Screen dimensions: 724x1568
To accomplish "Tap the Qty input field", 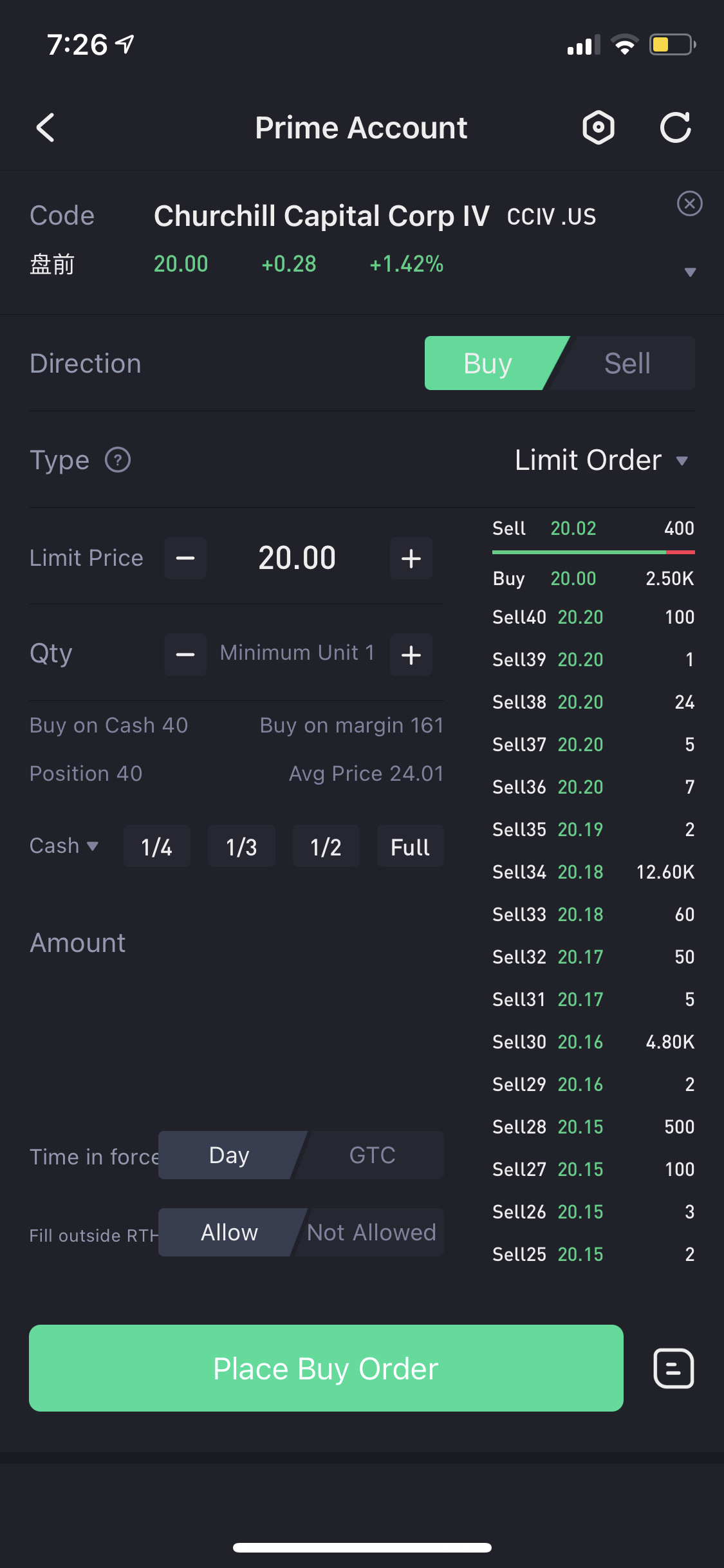I will 297,653.
